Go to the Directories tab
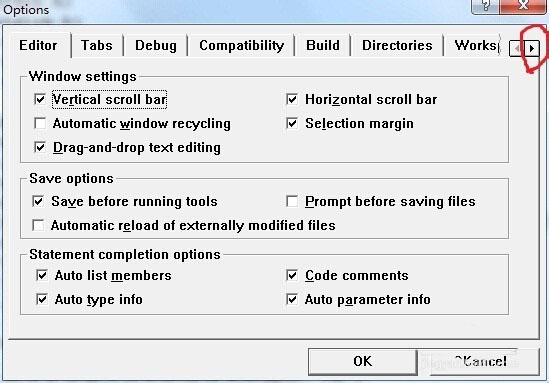549x383 pixels. point(397,46)
